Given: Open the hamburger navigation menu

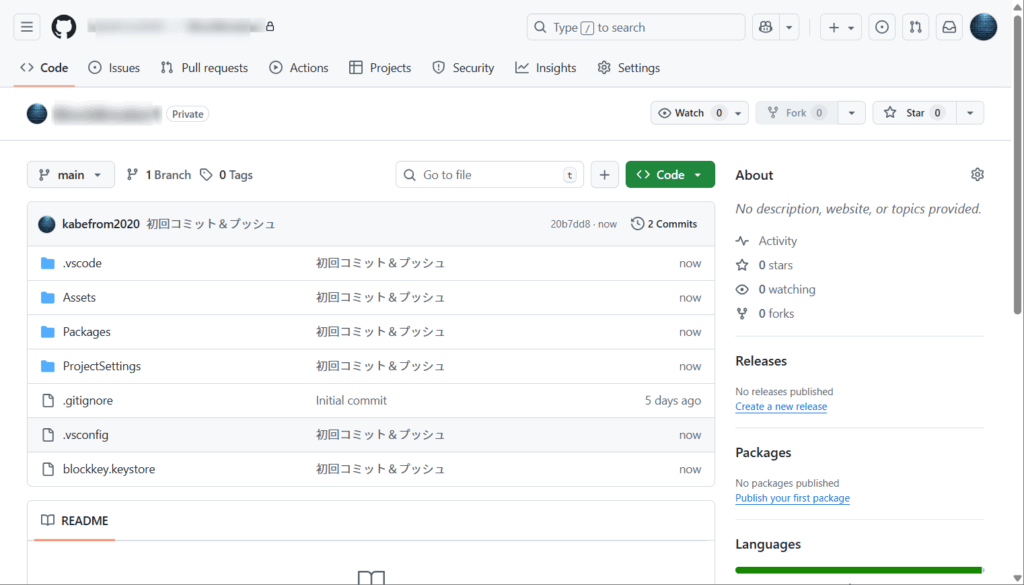Looking at the screenshot, I should pyautogui.click(x=27, y=27).
